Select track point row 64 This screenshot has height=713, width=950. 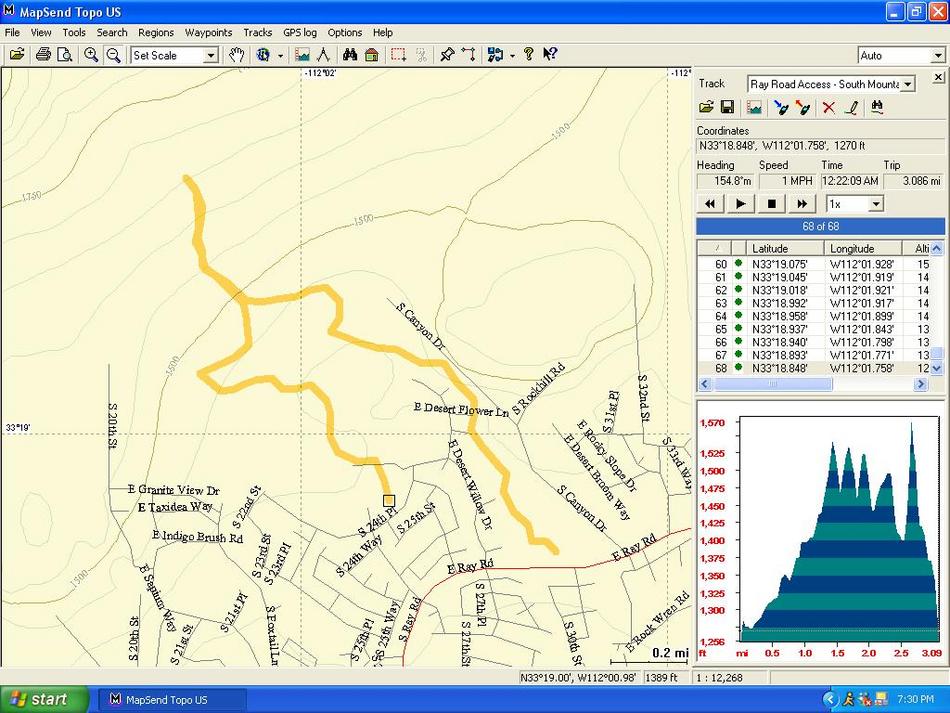point(814,316)
